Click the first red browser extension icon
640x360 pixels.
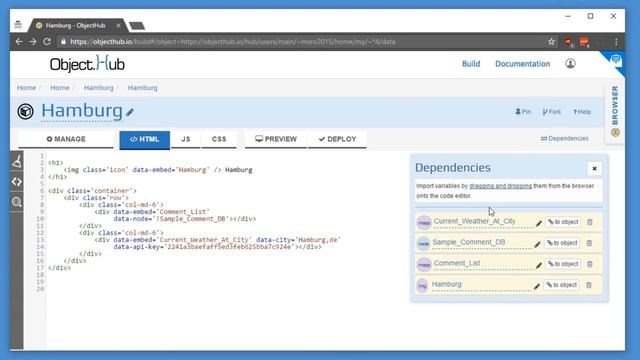568,42
